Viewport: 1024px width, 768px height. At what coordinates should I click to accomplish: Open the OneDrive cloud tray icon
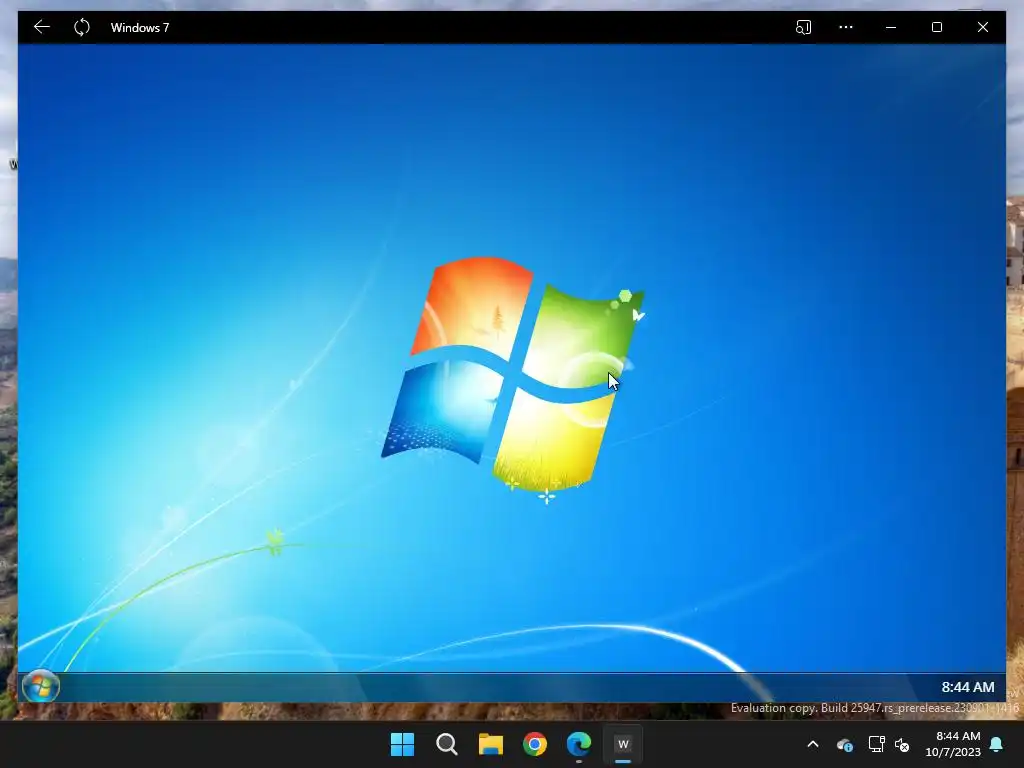tap(844, 744)
